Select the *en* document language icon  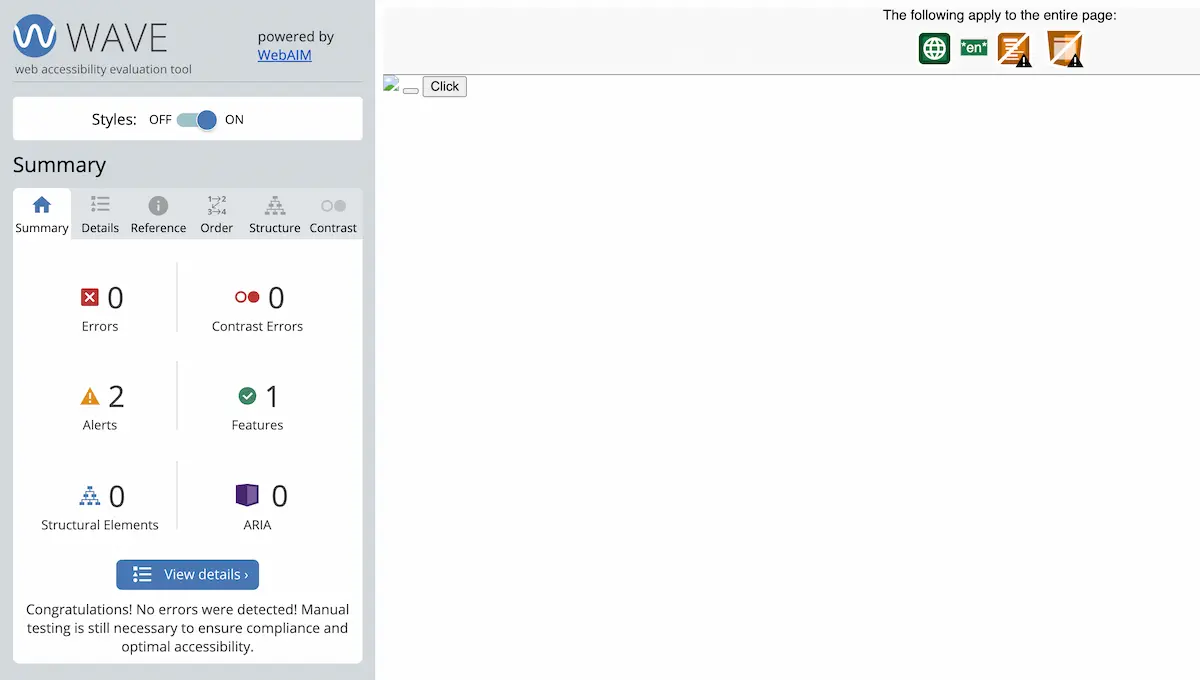(x=973, y=47)
